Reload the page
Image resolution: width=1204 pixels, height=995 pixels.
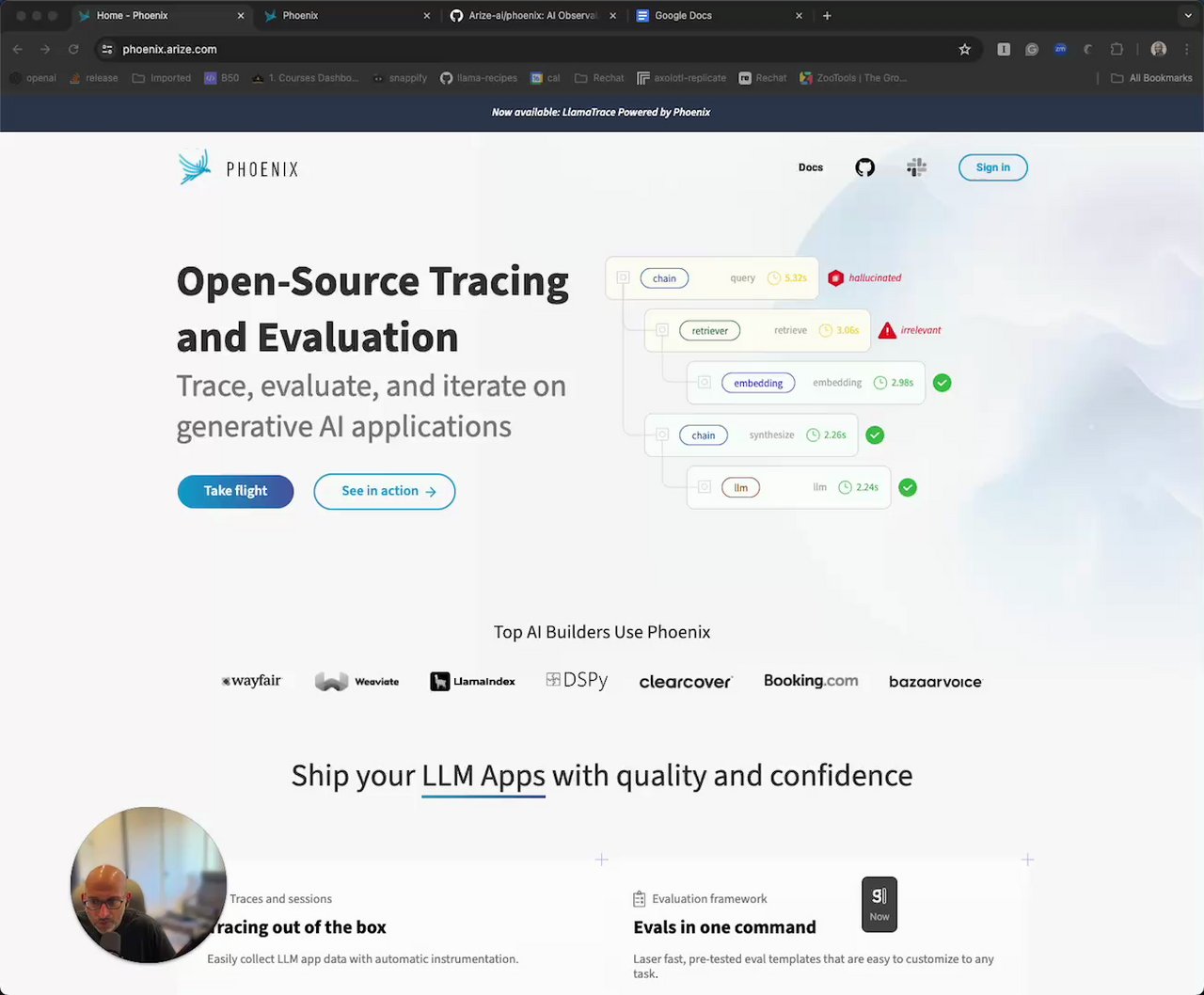73,49
